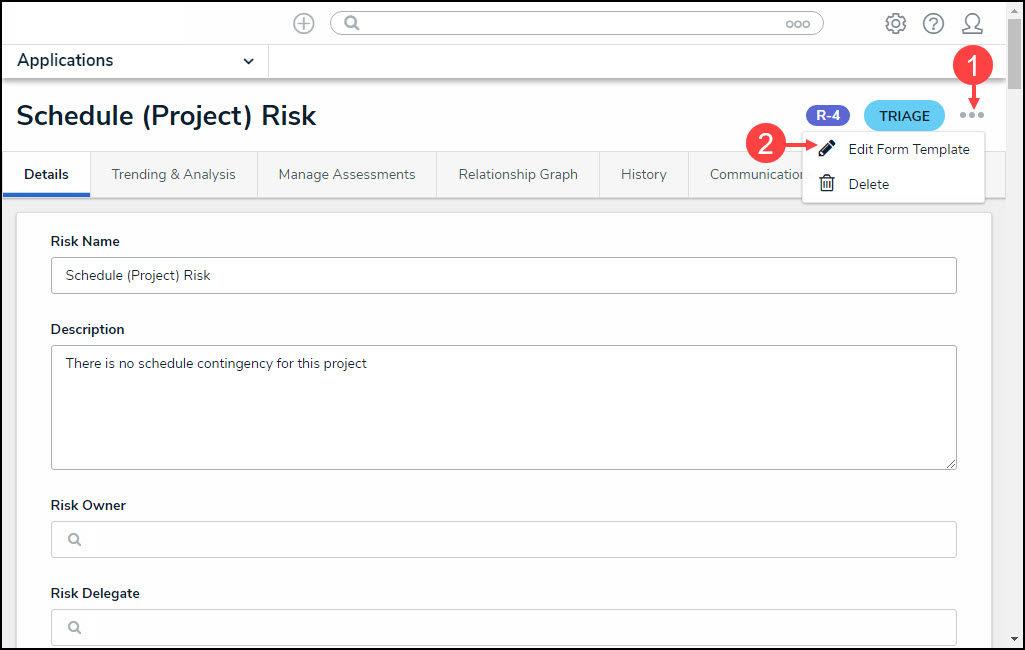The width and height of the screenshot is (1025, 650).
Task: Click inside the Risk Name field
Action: (504, 275)
